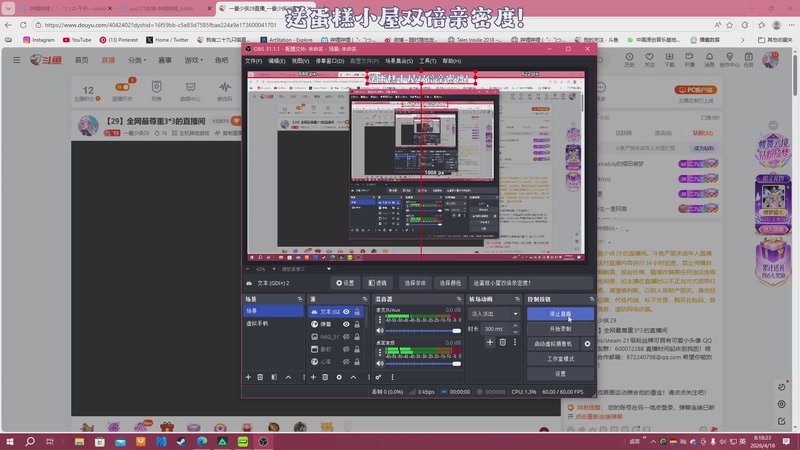The height and width of the screenshot is (450, 800).
Task: Delete the selected source with trash icon
Action: pyautogui.click(x=325, y=377)
